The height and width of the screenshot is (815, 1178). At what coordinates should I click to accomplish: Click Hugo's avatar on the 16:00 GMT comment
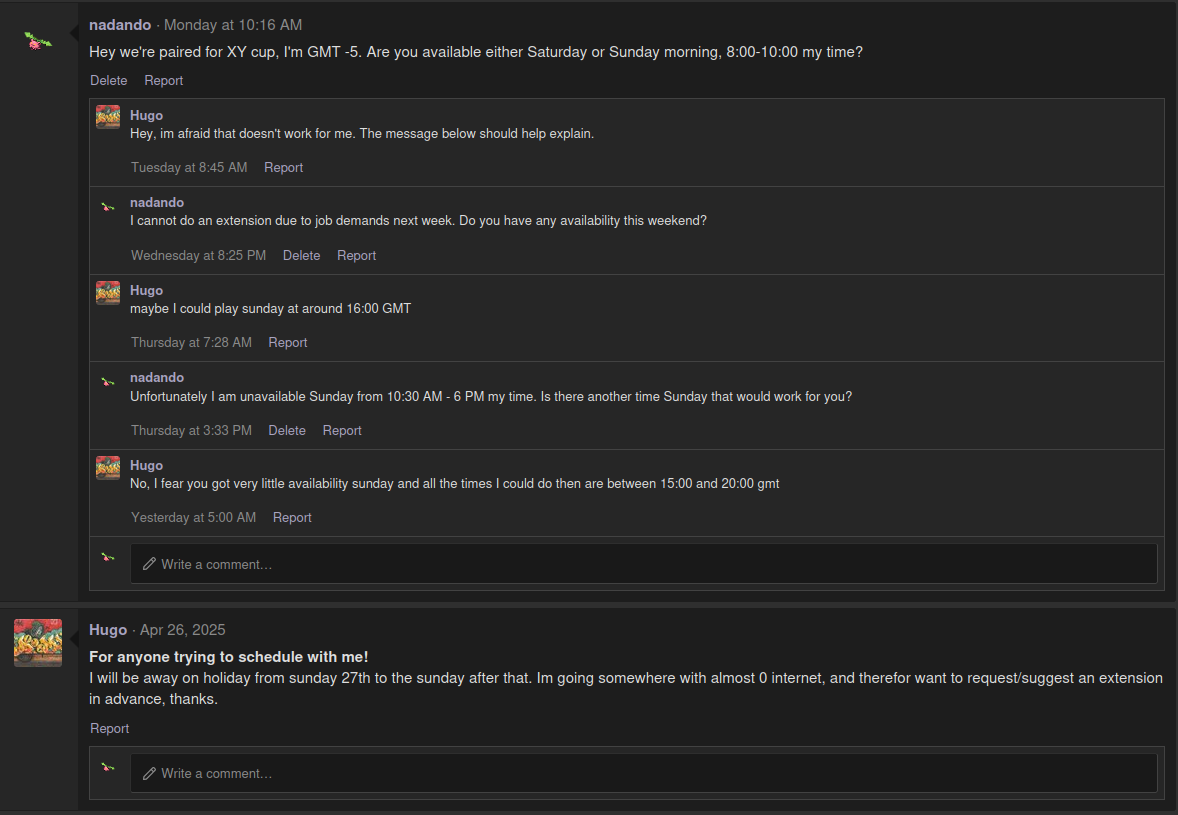coord(108,292)
